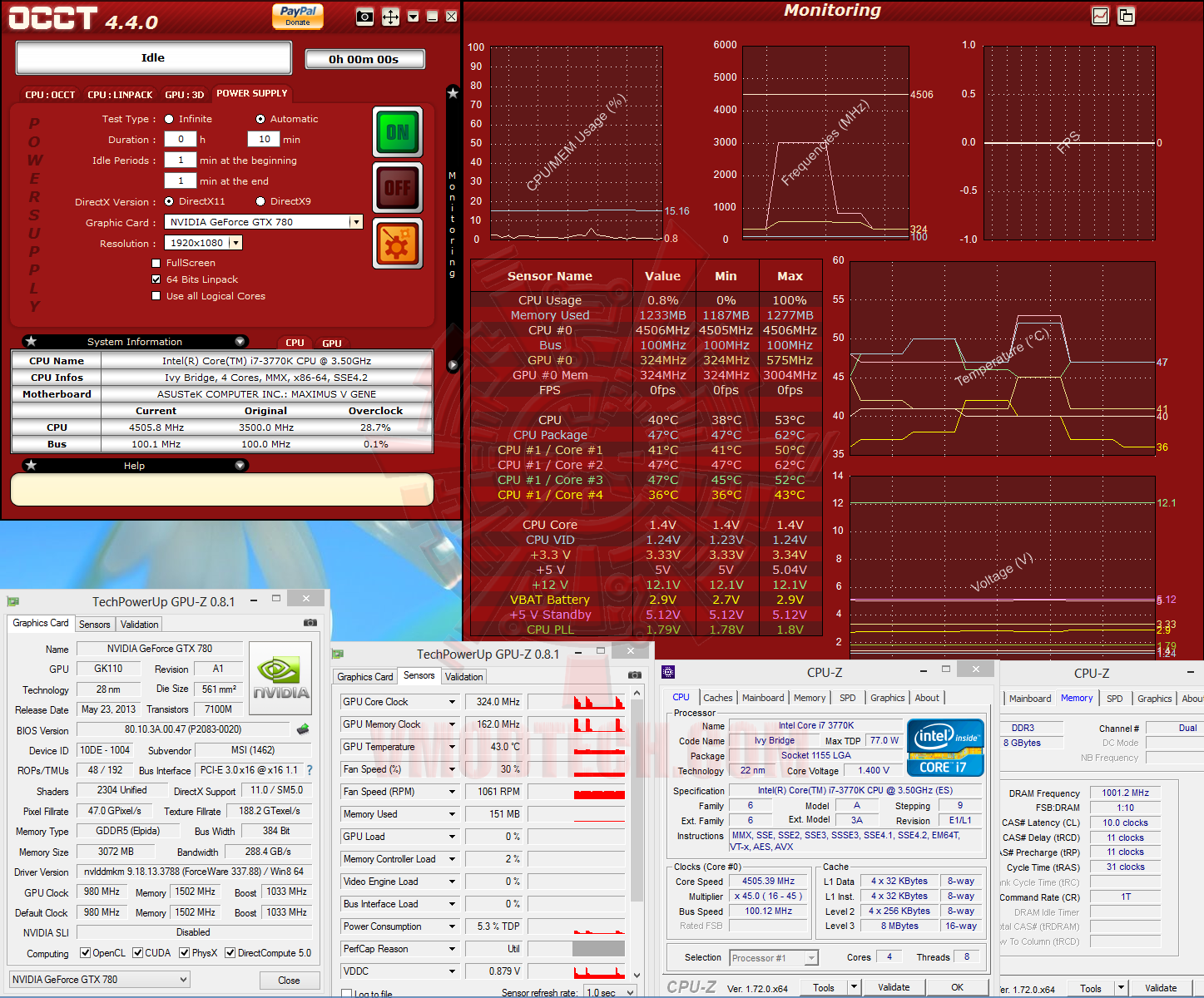This screenshot has height=998, width=1204.
Task: Click the Frequencies graph in Monitoring
Action: click(x=825, y=142)
